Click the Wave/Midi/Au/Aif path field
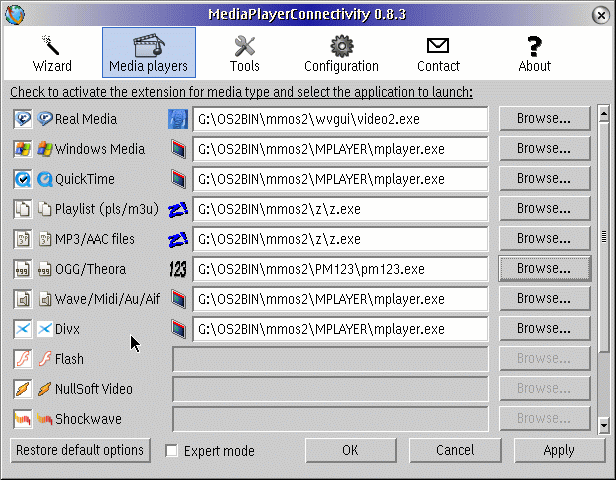 click(x=340, y=299)
